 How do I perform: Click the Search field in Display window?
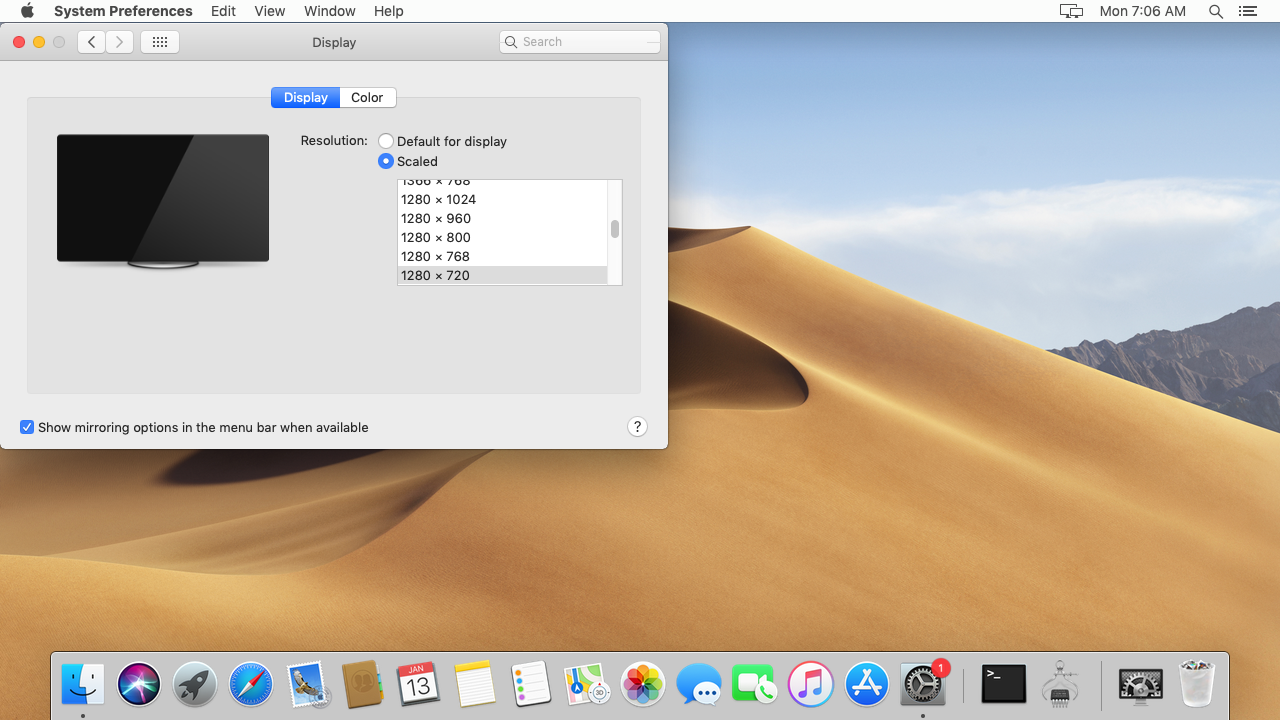580,42
